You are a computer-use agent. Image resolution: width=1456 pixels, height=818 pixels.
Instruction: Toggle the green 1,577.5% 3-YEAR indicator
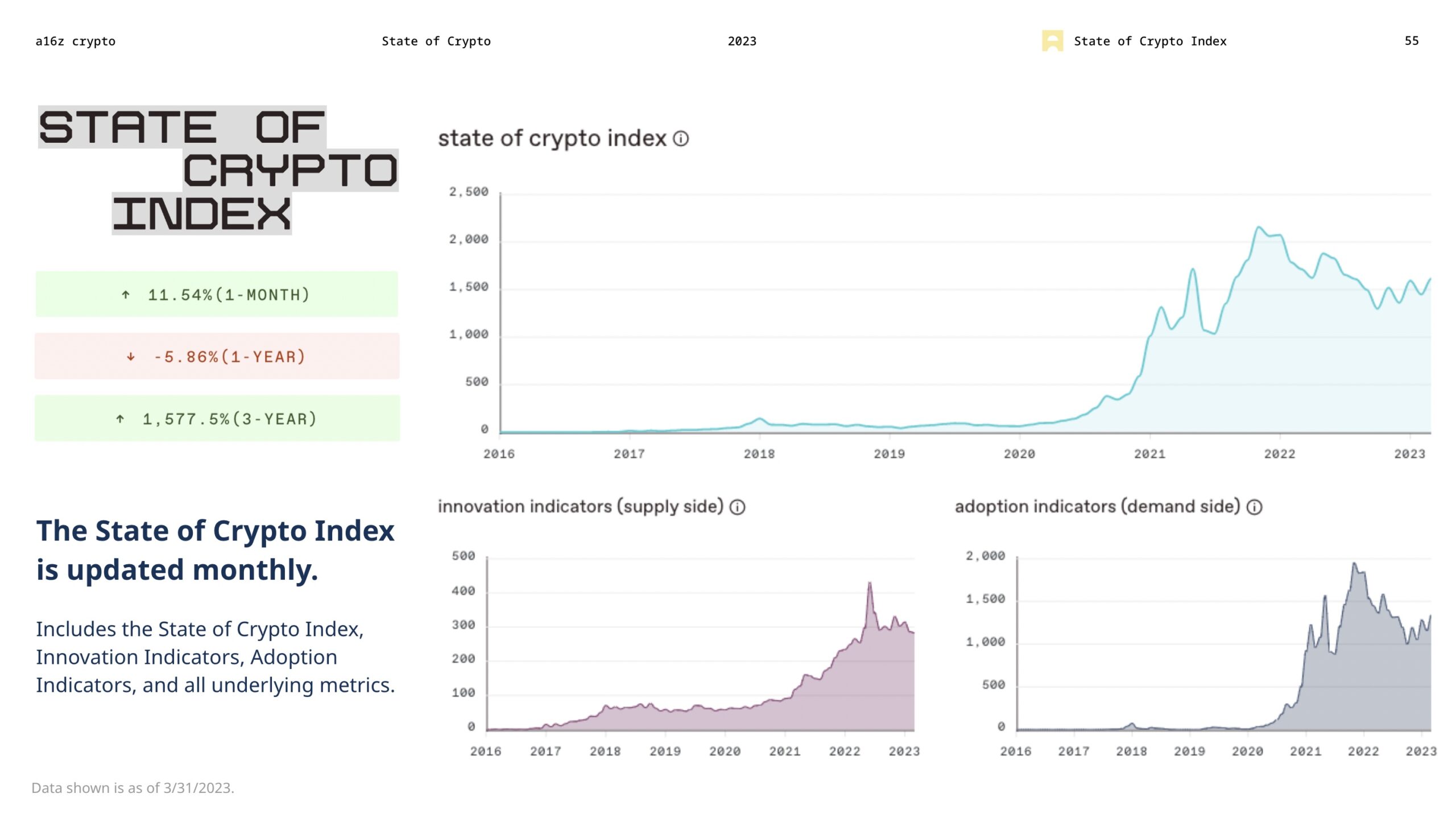217,419
